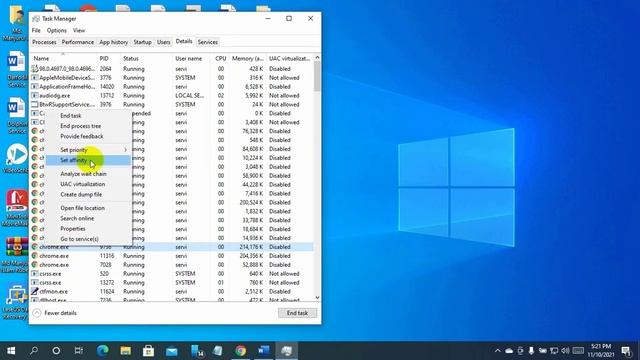
Task: Switch to Word on taskbar
Action: [x=264, y=351]
